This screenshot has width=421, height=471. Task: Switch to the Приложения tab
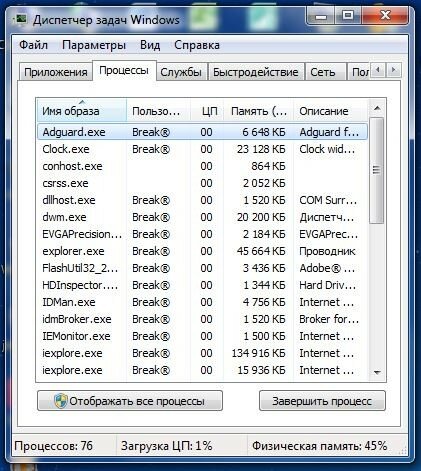click(x=56, y=72)
